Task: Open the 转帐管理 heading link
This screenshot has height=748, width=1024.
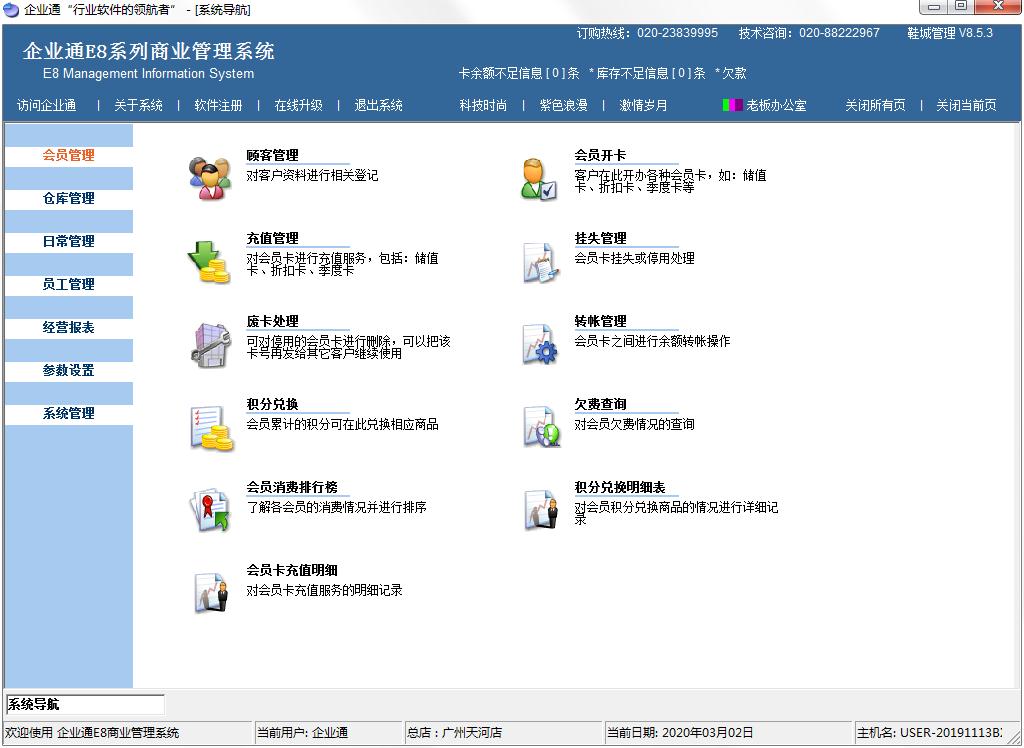Action: click(x=600, y=321)
